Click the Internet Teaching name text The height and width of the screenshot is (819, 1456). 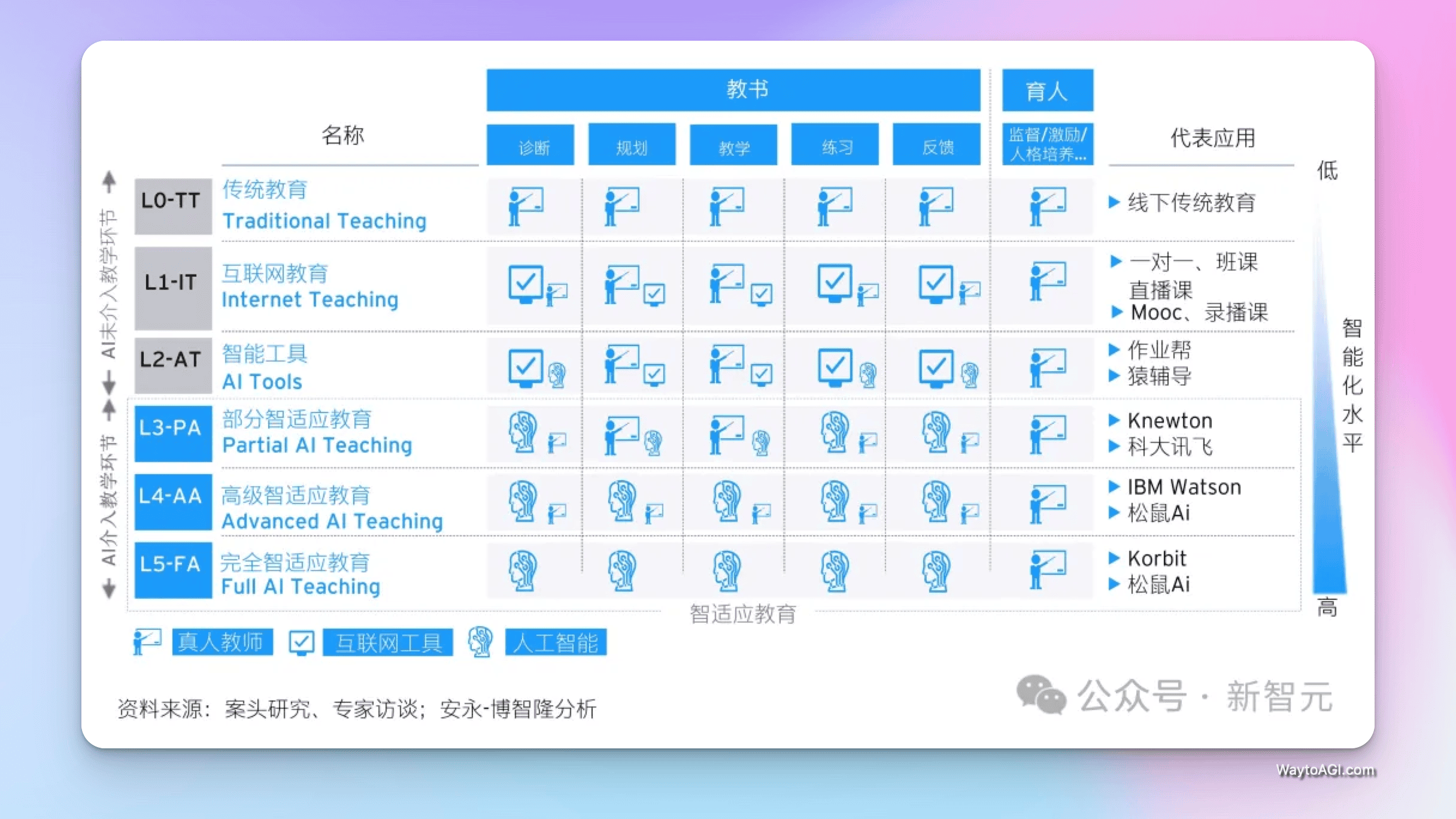pyautogui.click(x=310, y=299)
